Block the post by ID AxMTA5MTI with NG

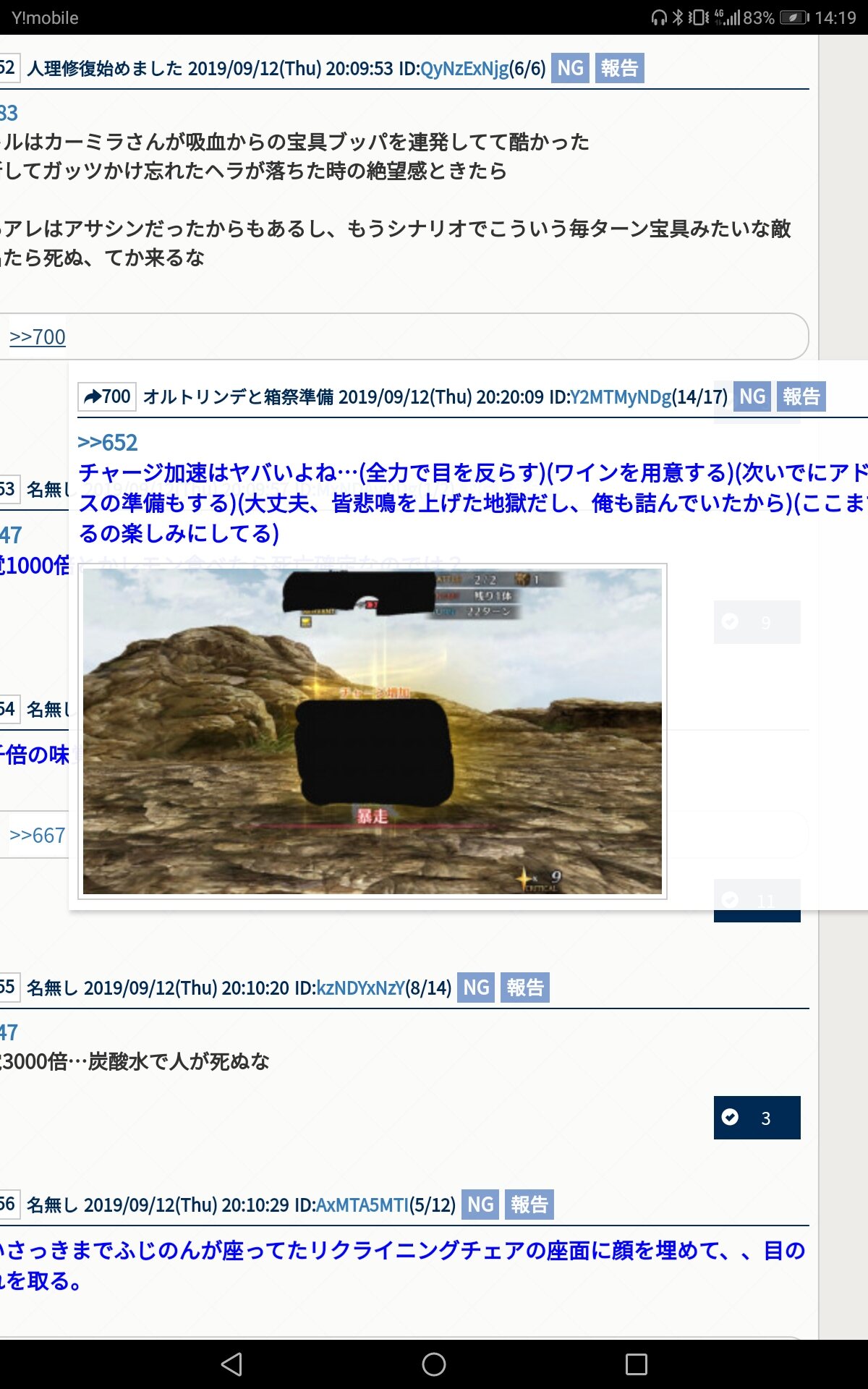click(480, 1205)
